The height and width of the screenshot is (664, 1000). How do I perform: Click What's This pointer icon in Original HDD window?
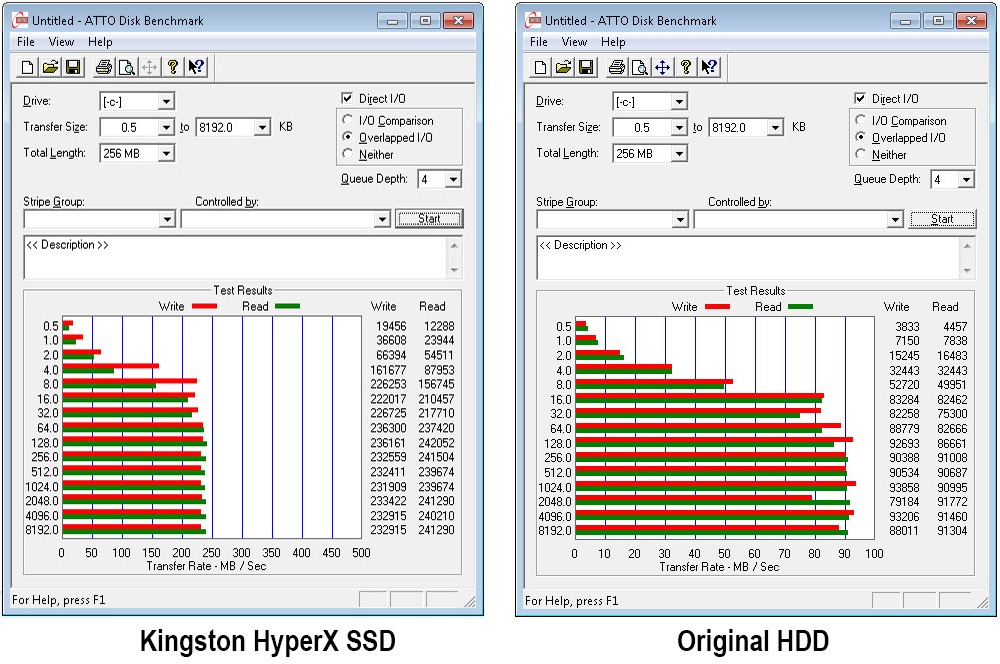(709, 67)
